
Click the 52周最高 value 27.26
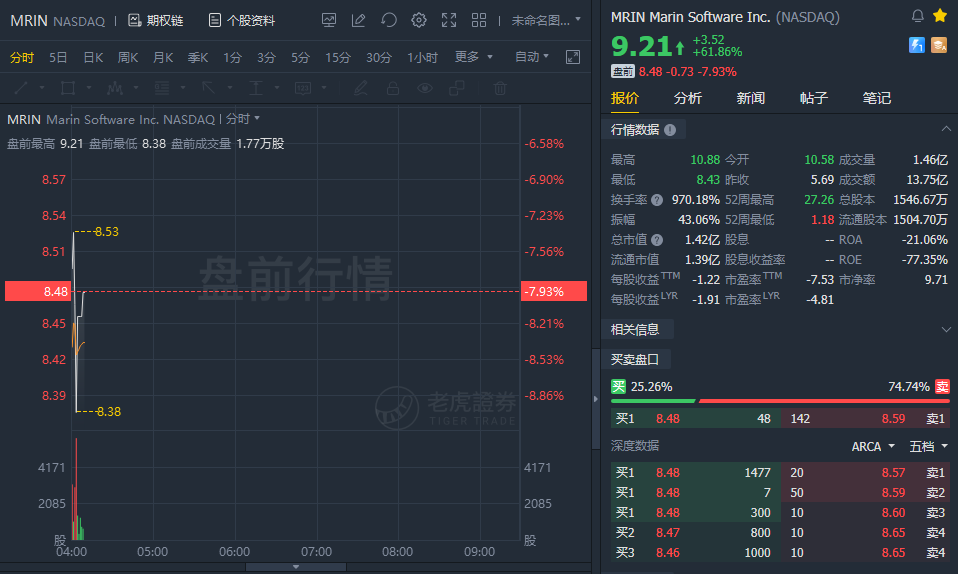819,200
